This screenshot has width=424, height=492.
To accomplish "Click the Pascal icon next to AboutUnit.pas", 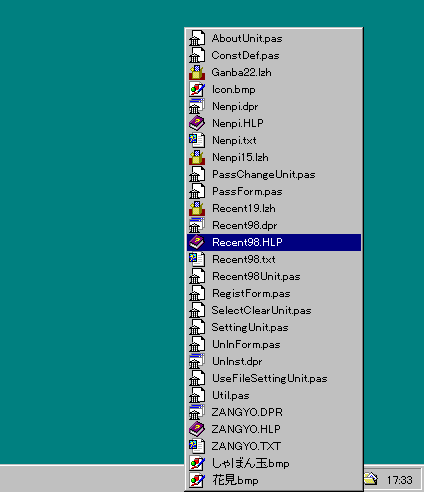I will [197, 38].
